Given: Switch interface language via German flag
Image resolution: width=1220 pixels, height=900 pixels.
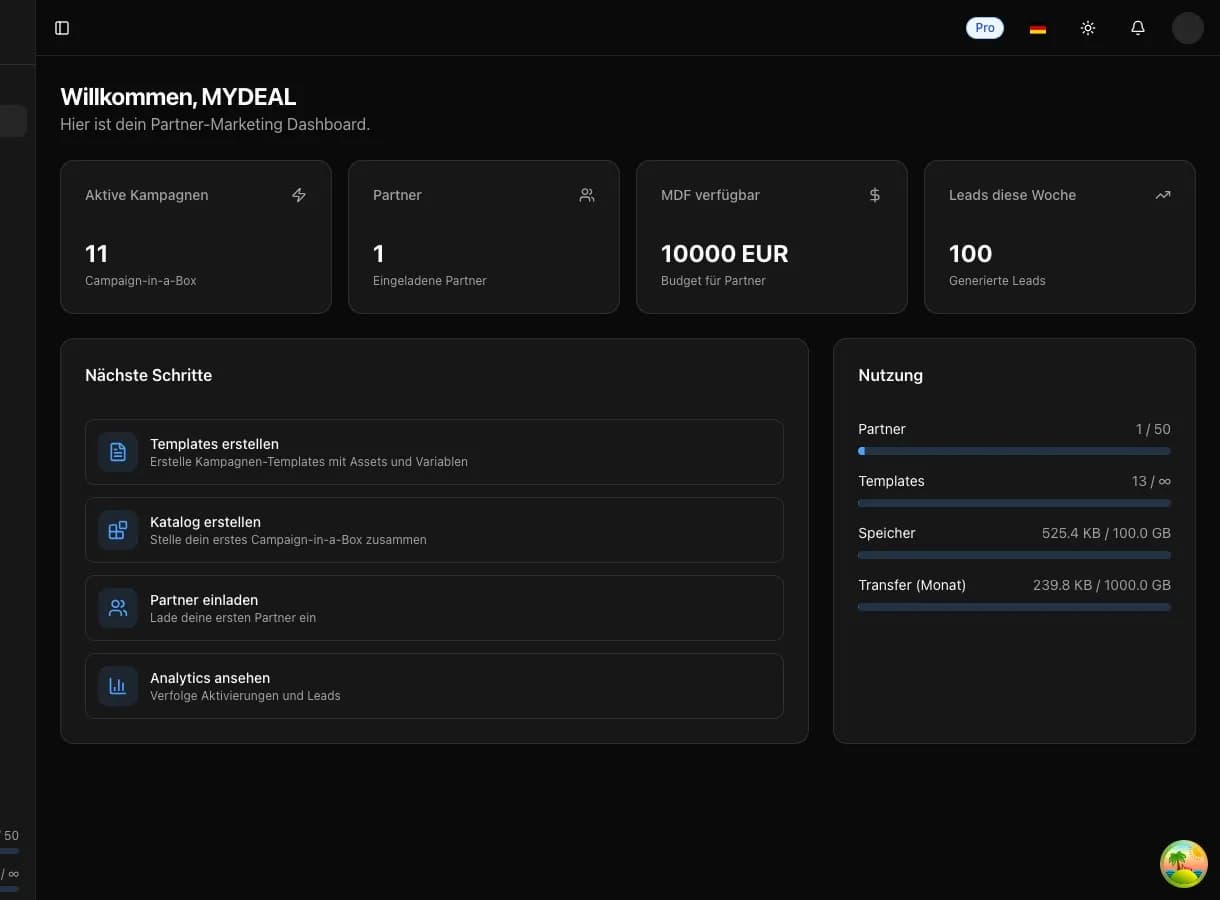Looking at the screenshot, I should pos(1037,27).
